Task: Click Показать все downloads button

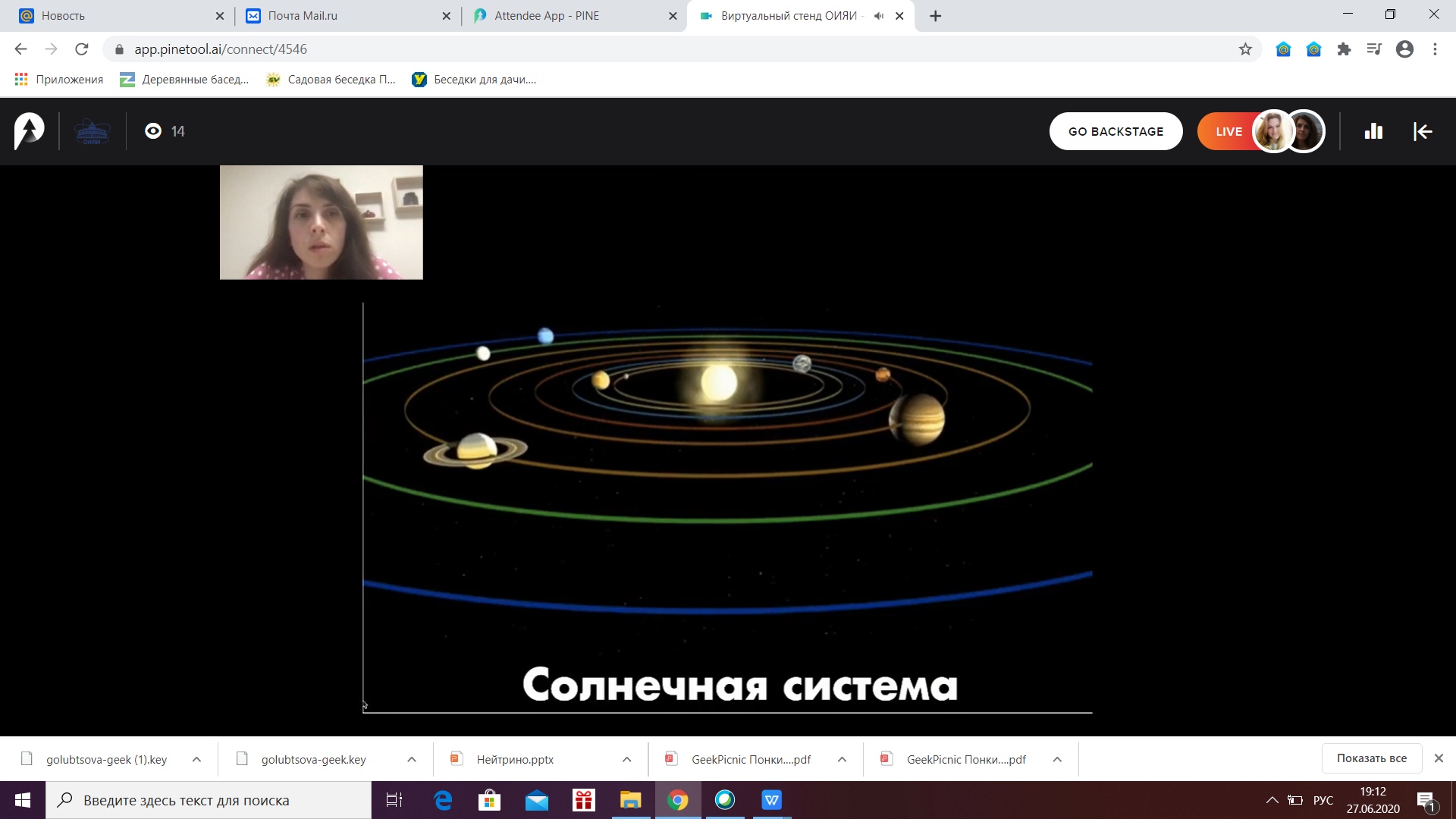Action: click(x=1371, y=758)
